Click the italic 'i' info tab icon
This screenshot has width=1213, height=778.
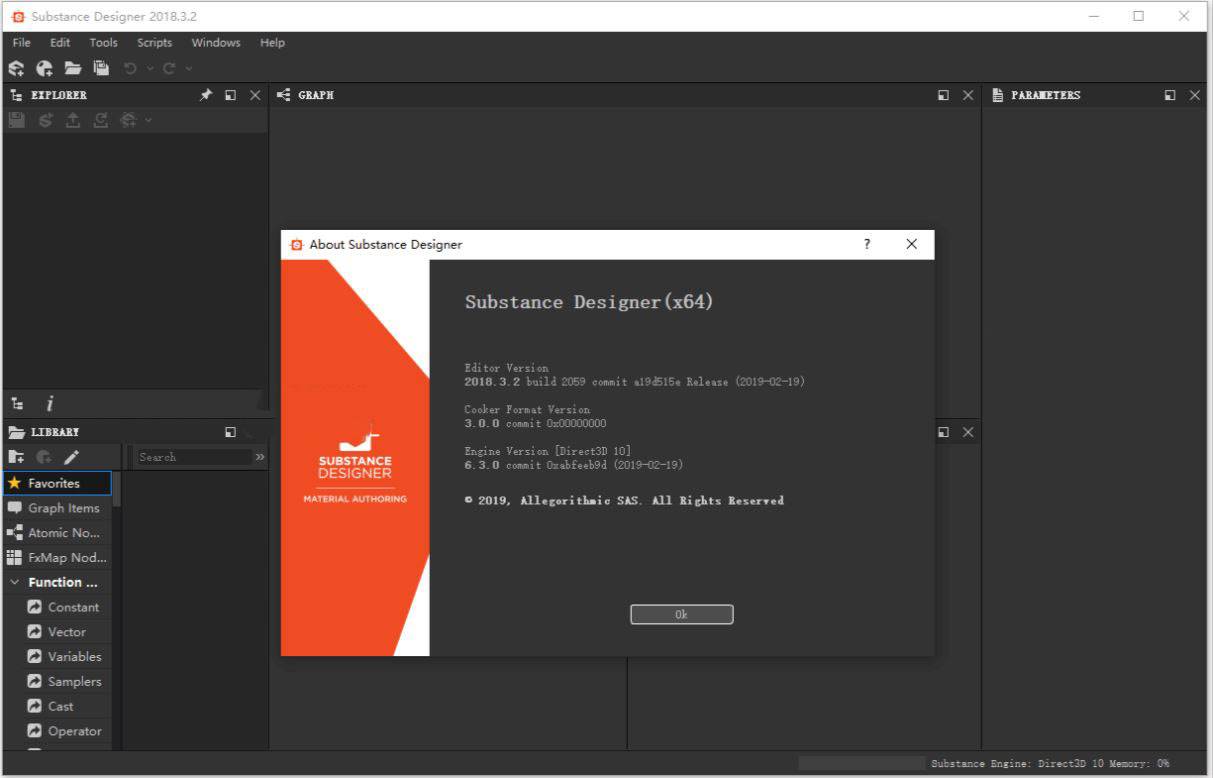click(49, 404)
